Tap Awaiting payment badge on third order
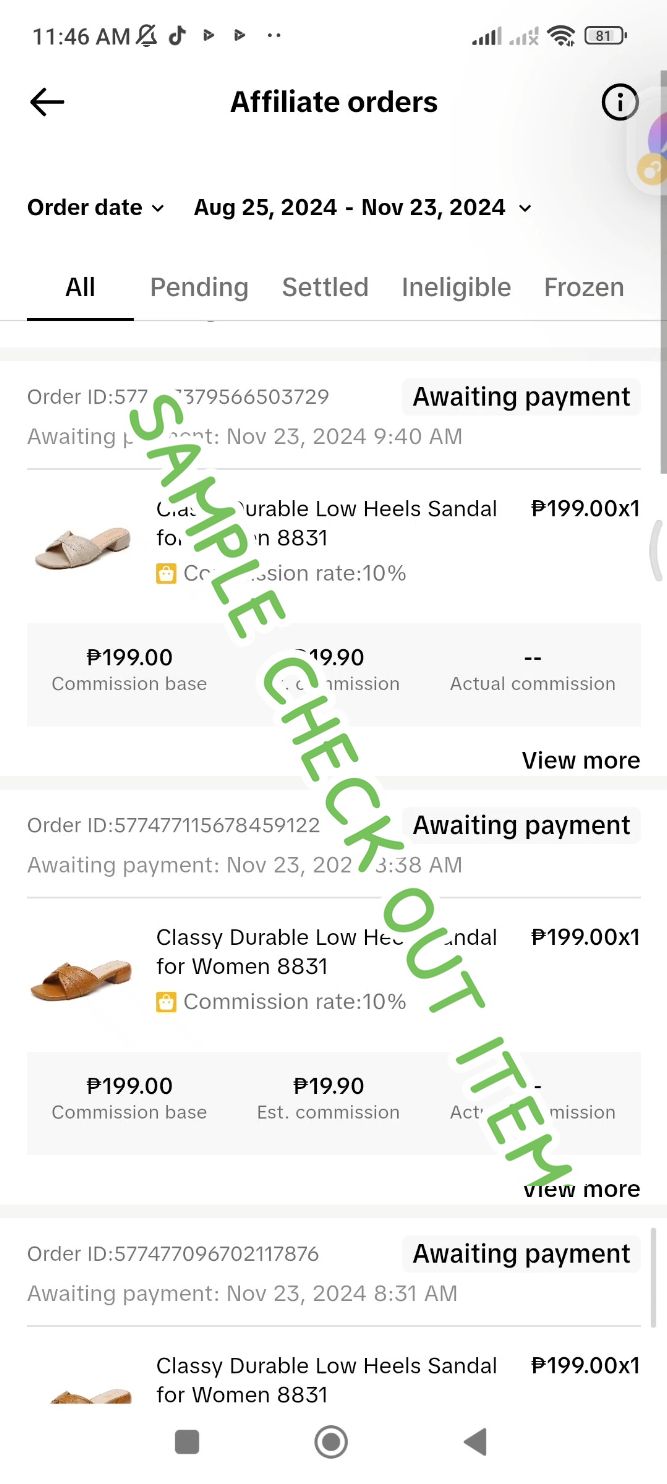 [521, 1254]
